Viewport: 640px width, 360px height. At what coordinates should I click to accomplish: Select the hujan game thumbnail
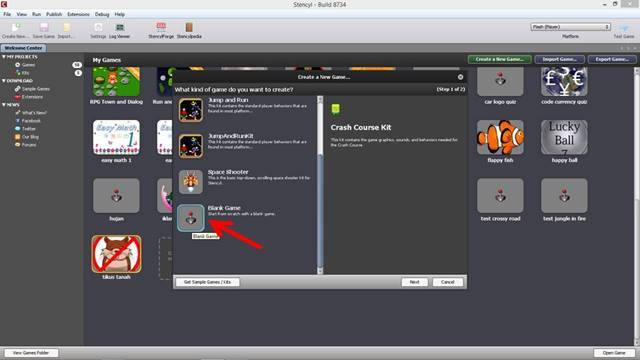pyautogui.click(x=116, y=196)
